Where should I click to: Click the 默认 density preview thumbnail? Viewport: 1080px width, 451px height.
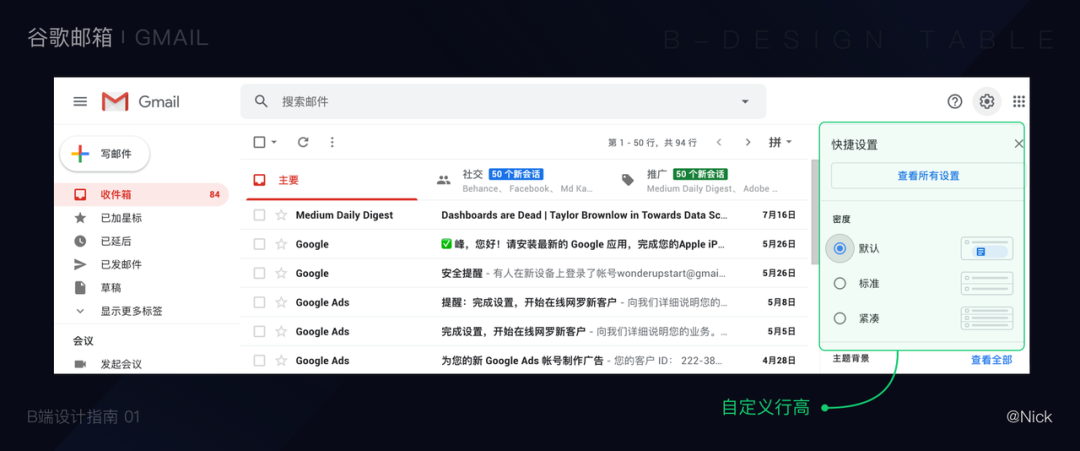coord(987,248)
